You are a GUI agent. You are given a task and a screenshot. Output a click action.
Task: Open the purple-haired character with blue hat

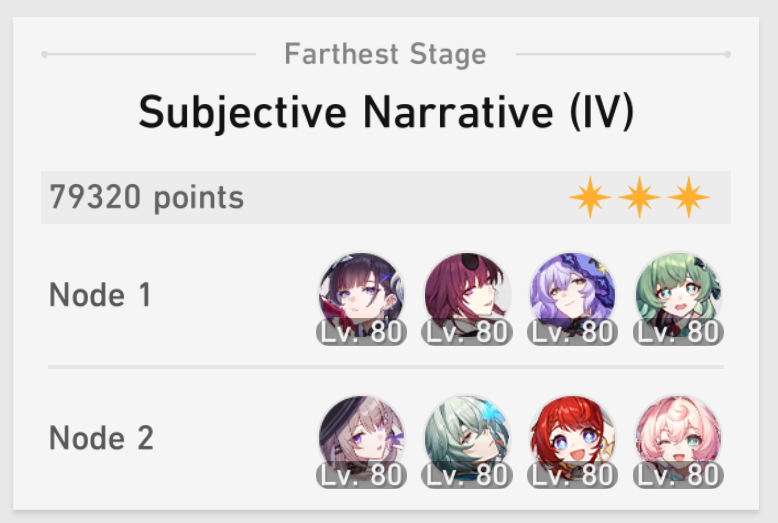(573, 296)
